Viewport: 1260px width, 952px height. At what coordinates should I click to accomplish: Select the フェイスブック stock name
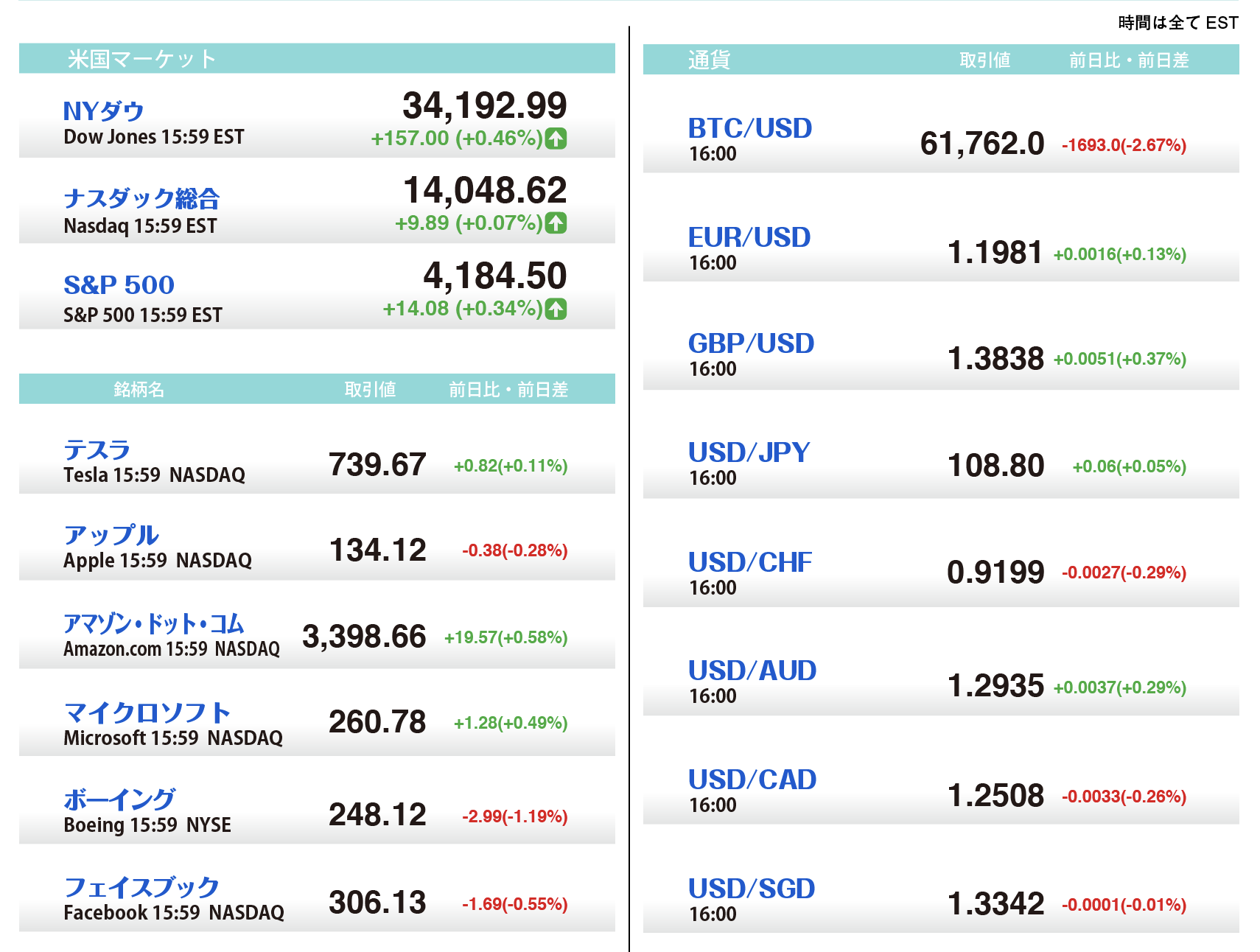click(x=141, y=886)
